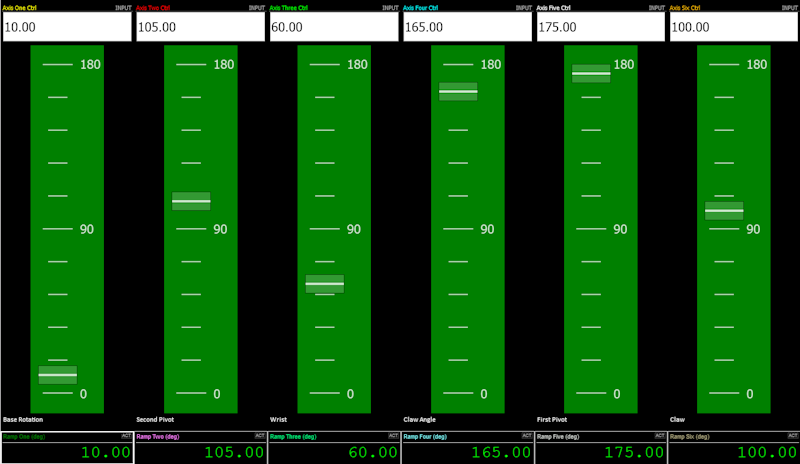Click the Ramp Four (deg) readout 165.00
Screen dimensions: 800x464
501,452
